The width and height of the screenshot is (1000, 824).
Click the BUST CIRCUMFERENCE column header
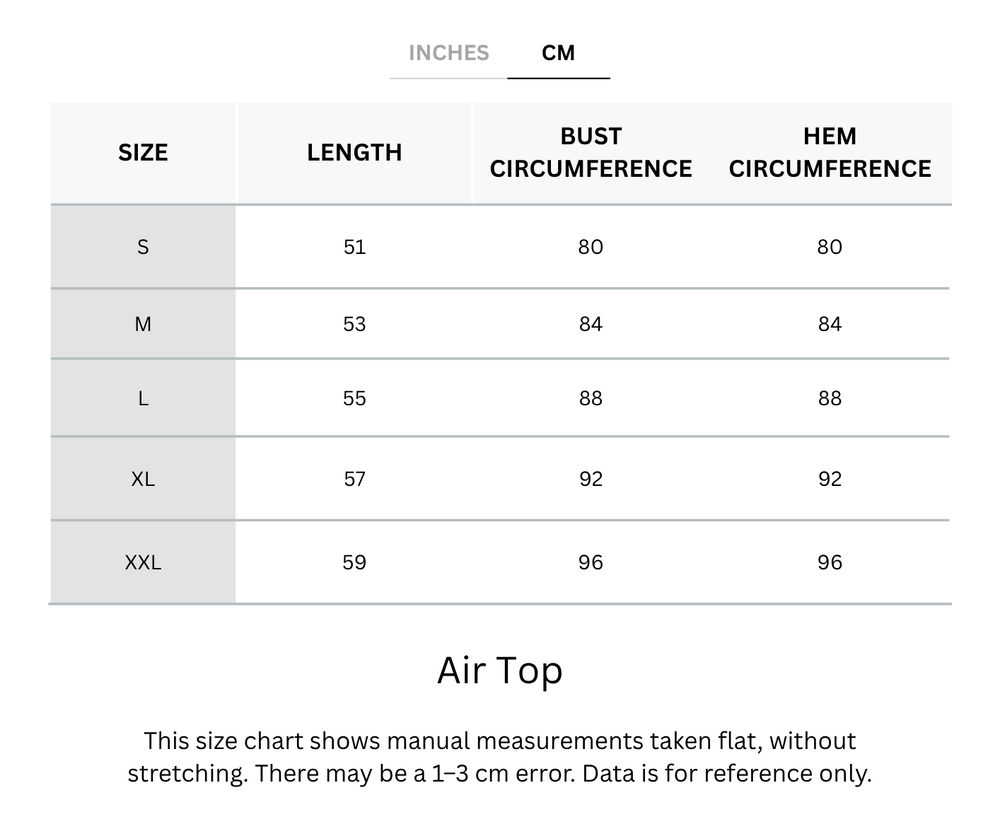pyautogui.click(x=591, y=152)
